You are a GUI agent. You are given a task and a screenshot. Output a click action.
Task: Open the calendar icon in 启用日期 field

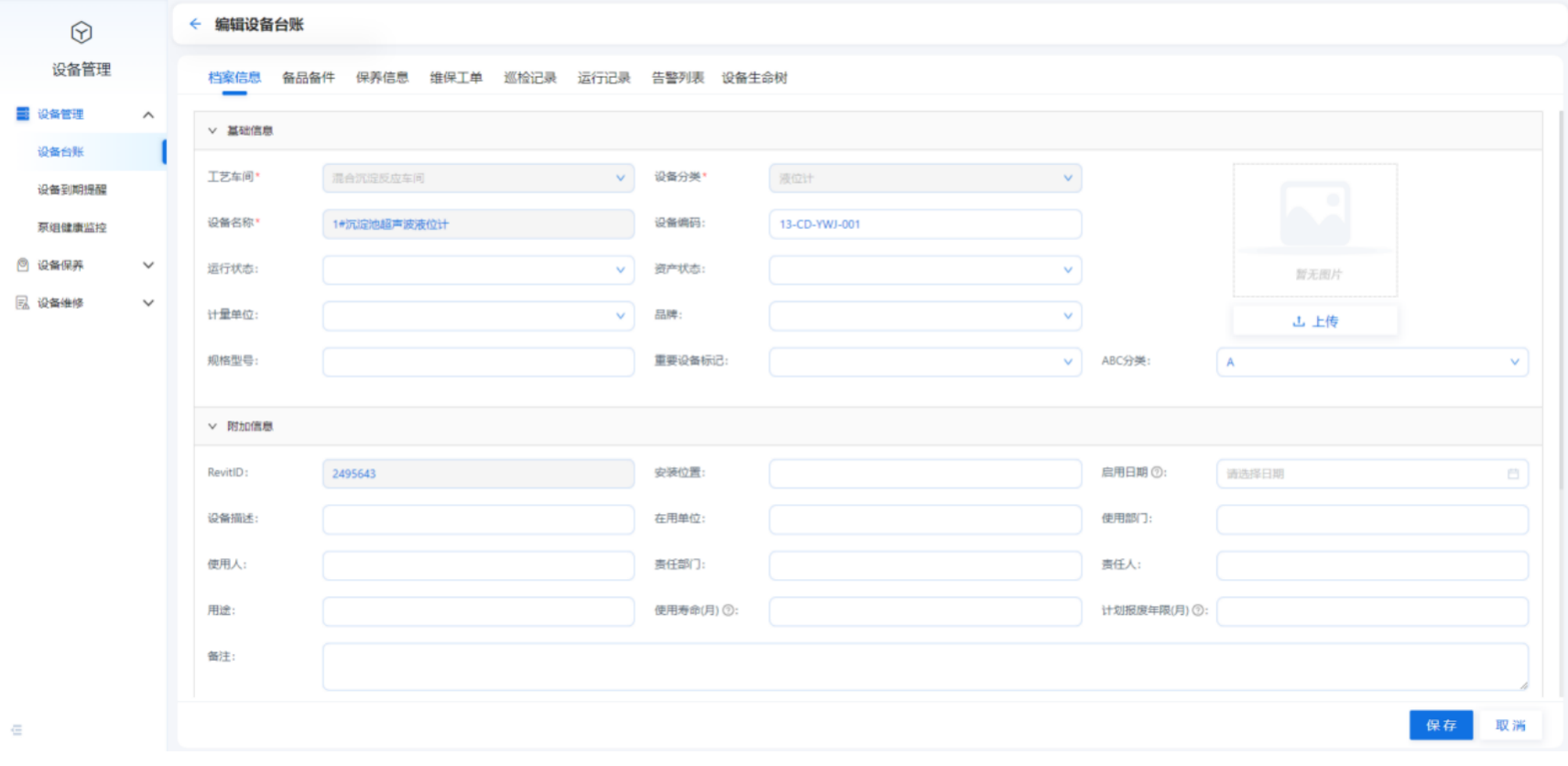pos(1513,474)
